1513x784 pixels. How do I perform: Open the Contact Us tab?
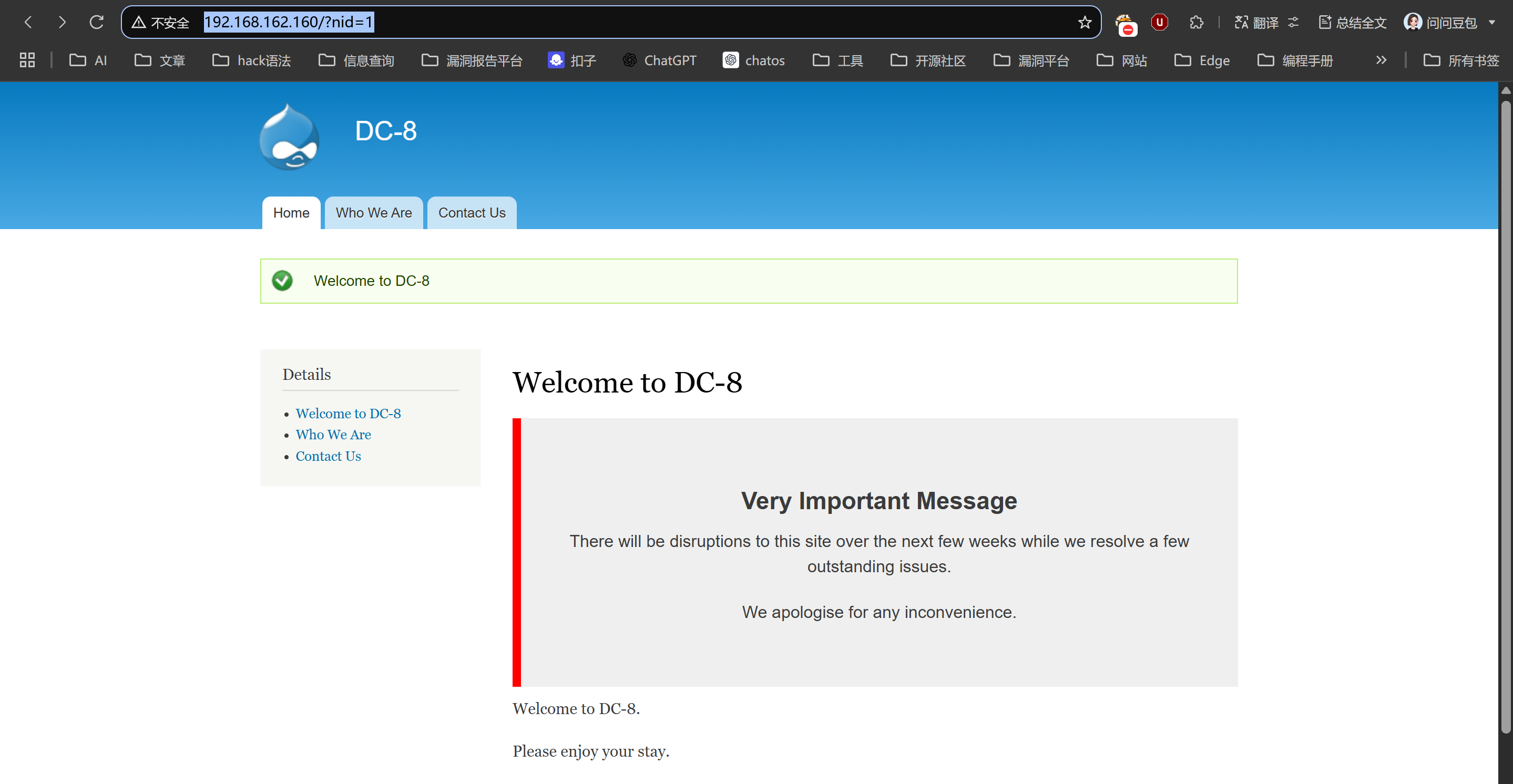point(472,213)
